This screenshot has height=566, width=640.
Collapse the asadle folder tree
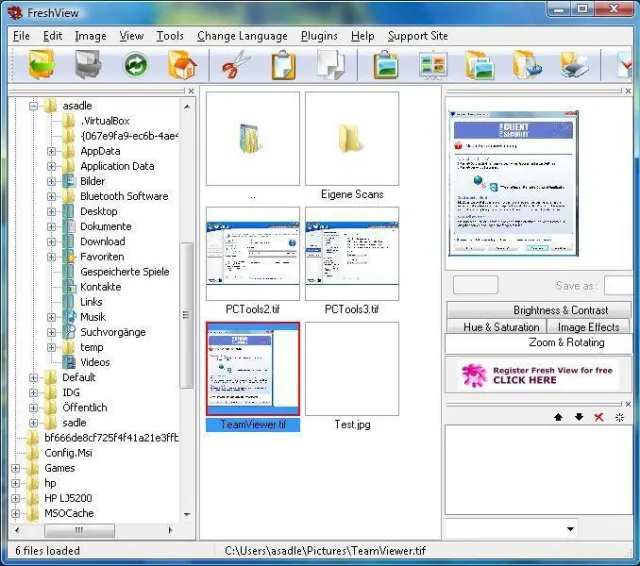tap(34, 105)
